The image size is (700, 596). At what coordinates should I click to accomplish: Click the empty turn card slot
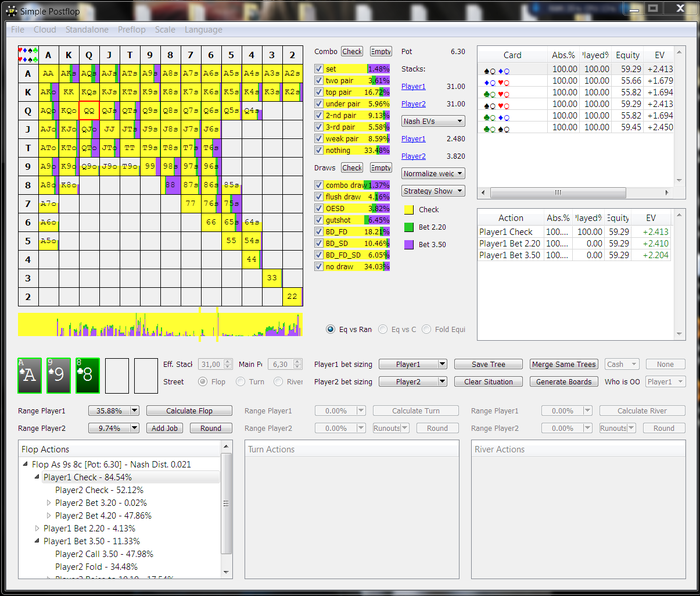coord(117,375)
